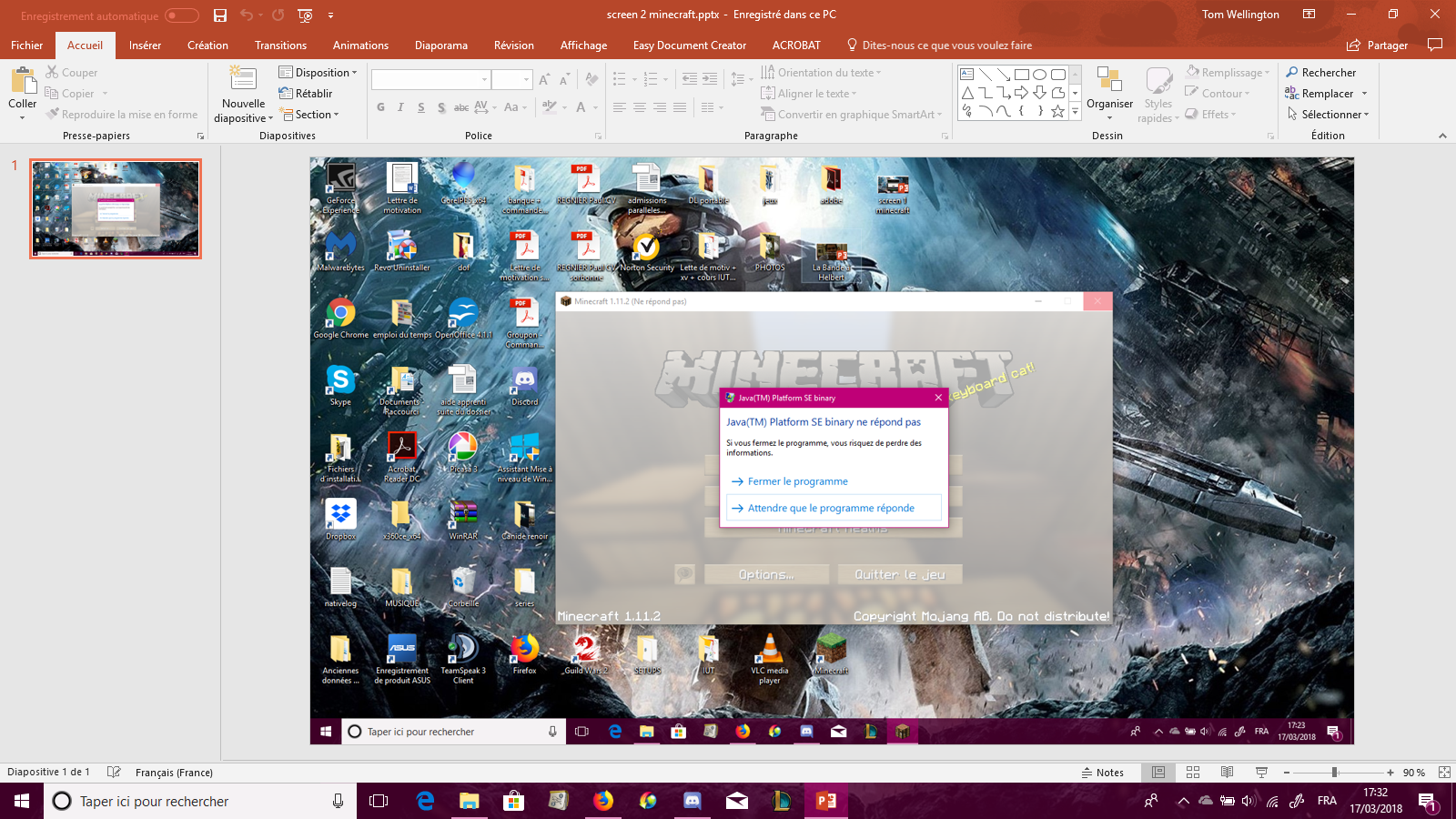Expand the Disposition layout dropdown

click(x=318, y=73)
